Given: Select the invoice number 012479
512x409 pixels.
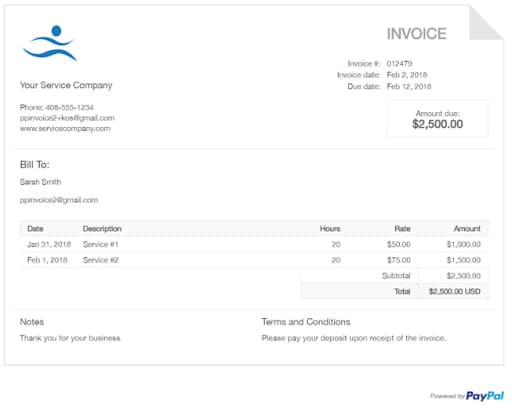Looking at the screenshot, I should click(399, 63).
